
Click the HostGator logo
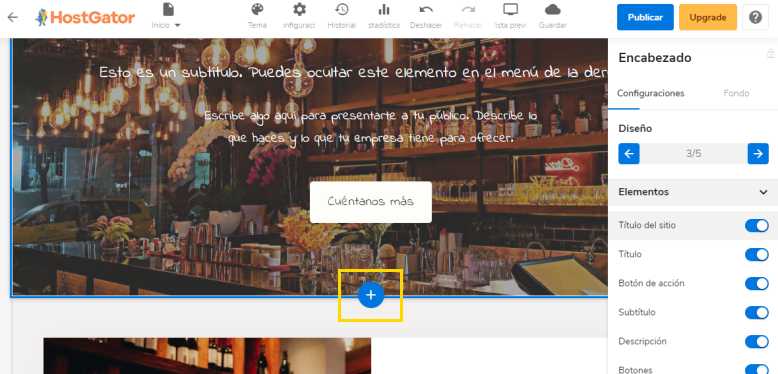coord(85,18)
